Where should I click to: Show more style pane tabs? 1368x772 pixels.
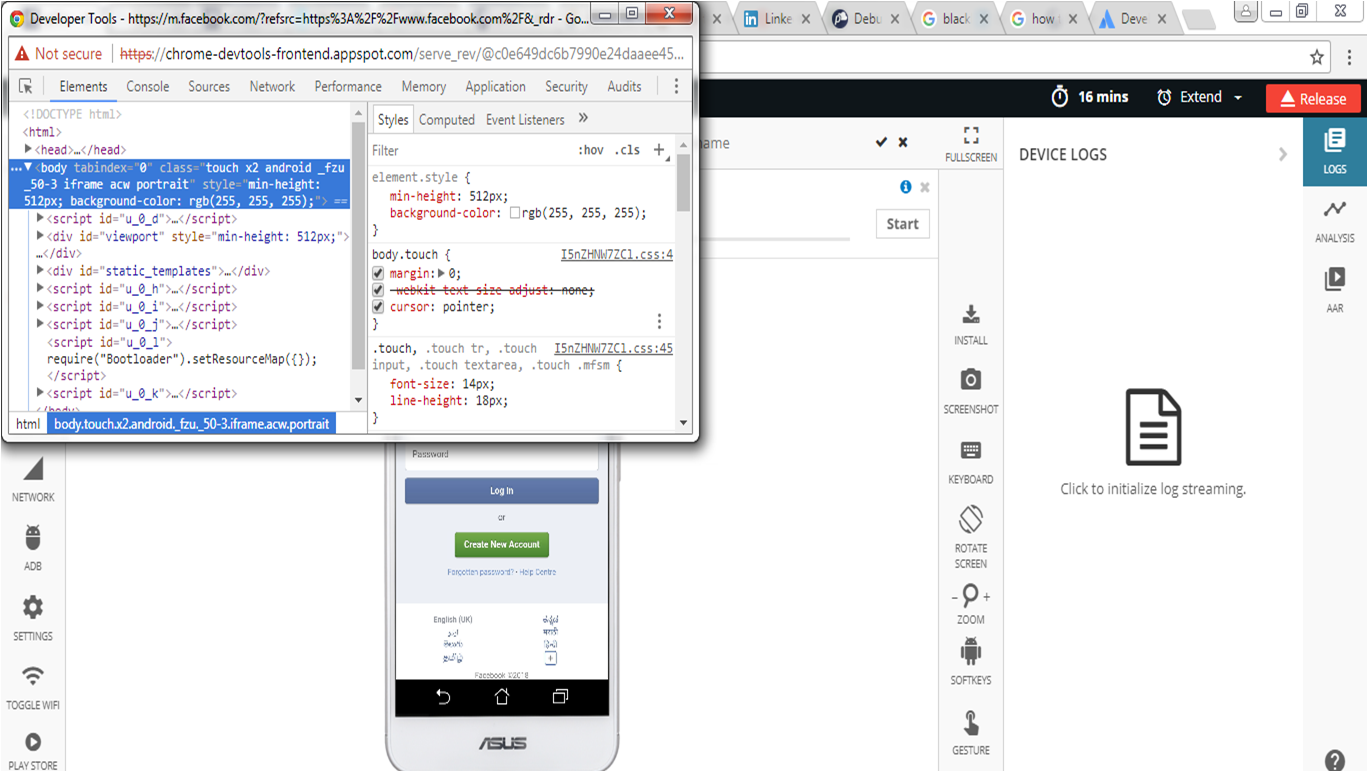(583, 119)
